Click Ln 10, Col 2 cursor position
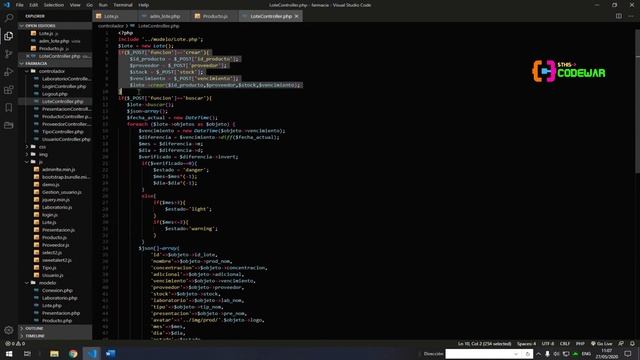The image size is (640, 360). pyautogui.click(x=484, y=344)
